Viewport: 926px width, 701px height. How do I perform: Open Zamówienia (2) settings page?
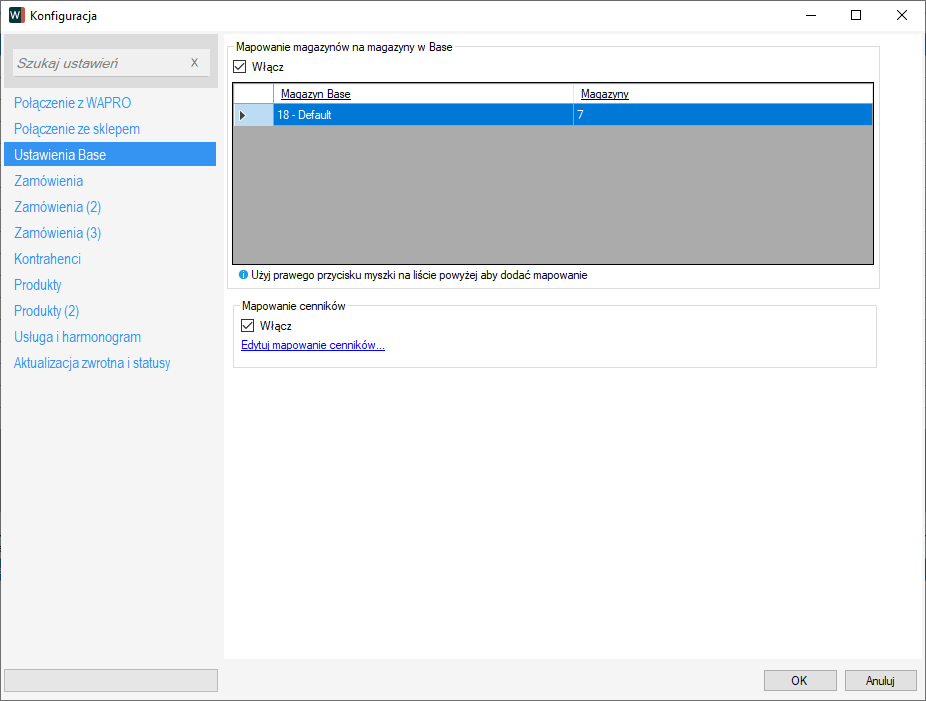(57, 207)
